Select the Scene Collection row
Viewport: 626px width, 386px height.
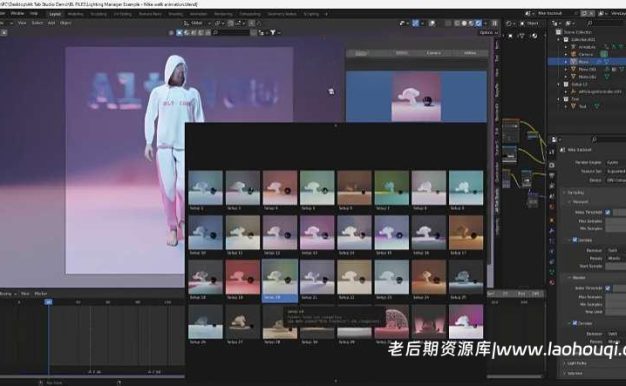click(x=578, y=32)
